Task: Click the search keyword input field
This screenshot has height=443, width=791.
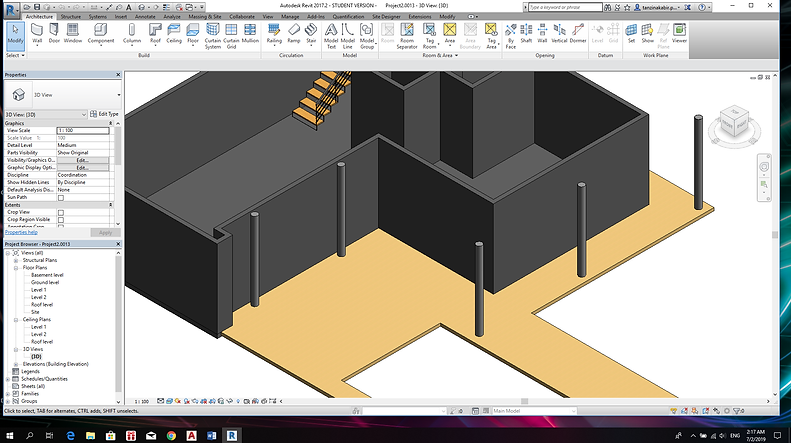Action: click(566, 7)
